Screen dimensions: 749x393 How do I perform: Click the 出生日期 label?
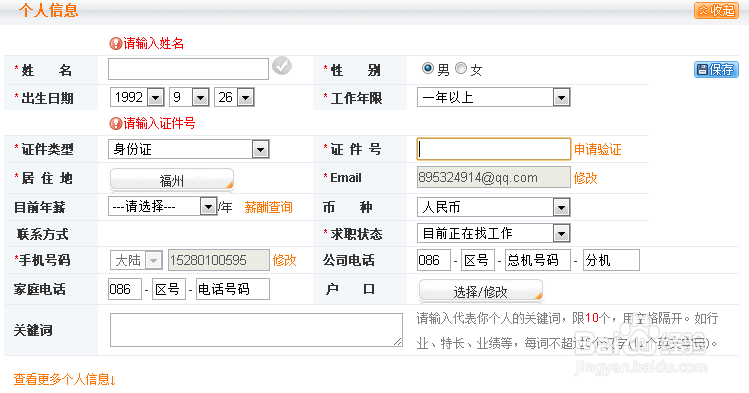pyautogui.click(x=47, y=98)
